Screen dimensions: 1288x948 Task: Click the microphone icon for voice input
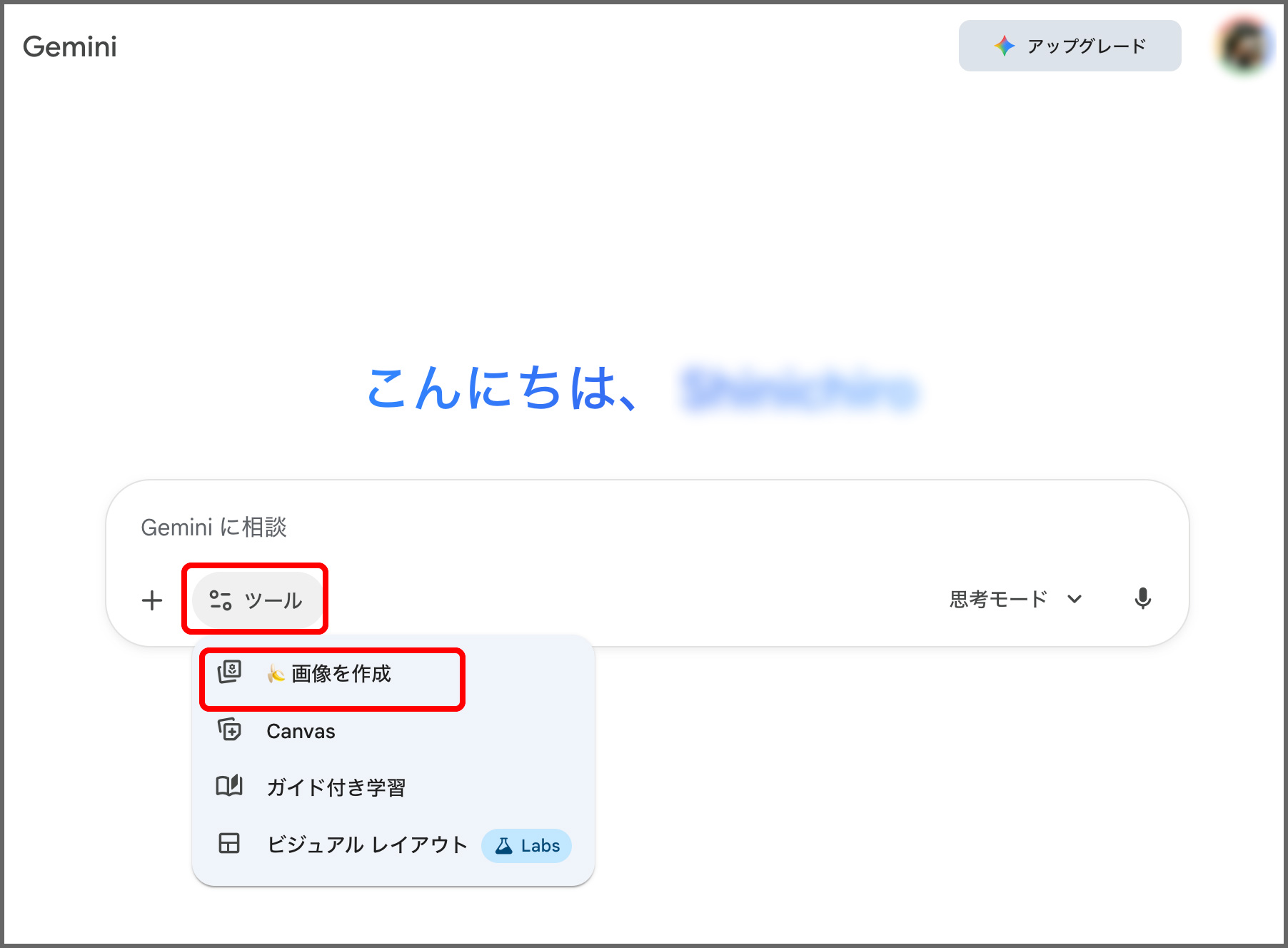[x=1142, y=599]
